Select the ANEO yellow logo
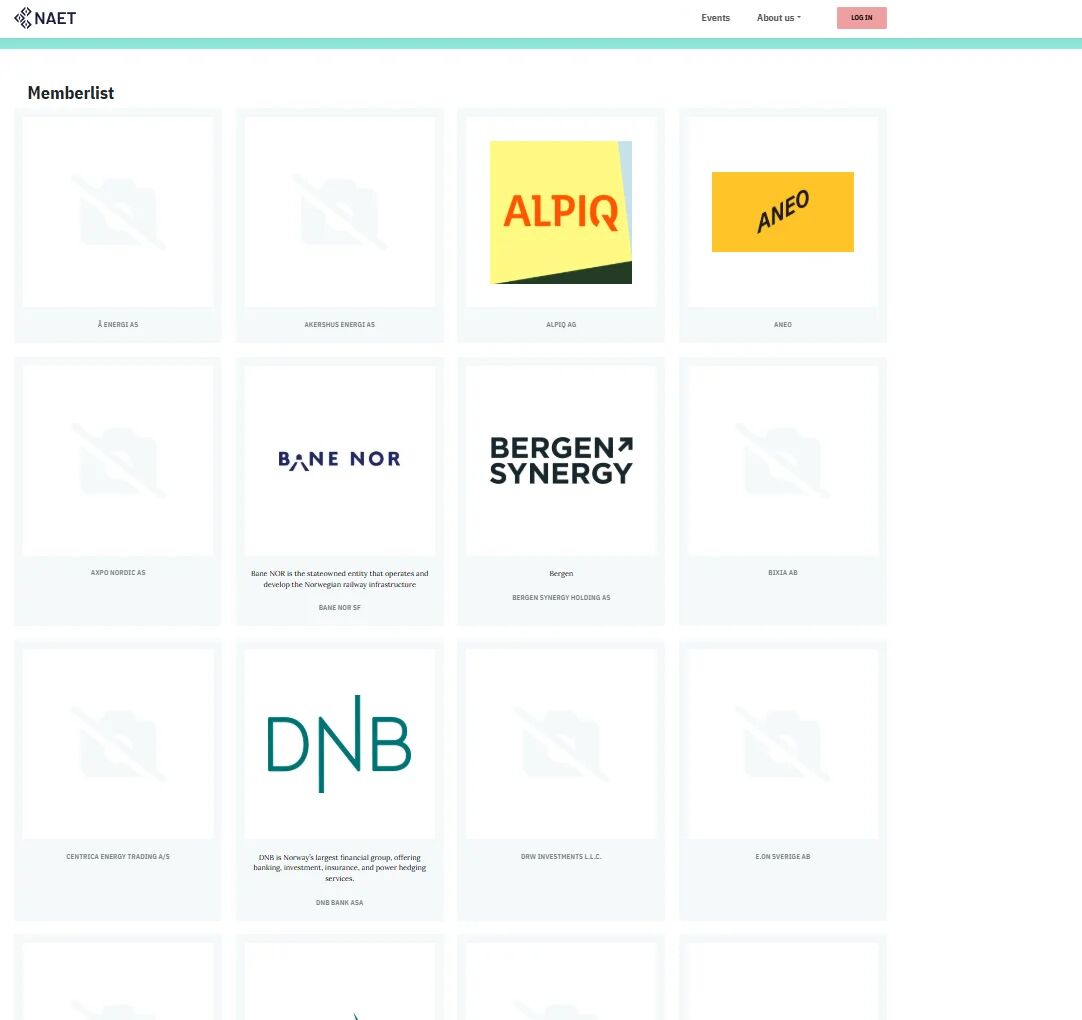The width and height of the screenshot is (1082, 1020). pos(783,212)
